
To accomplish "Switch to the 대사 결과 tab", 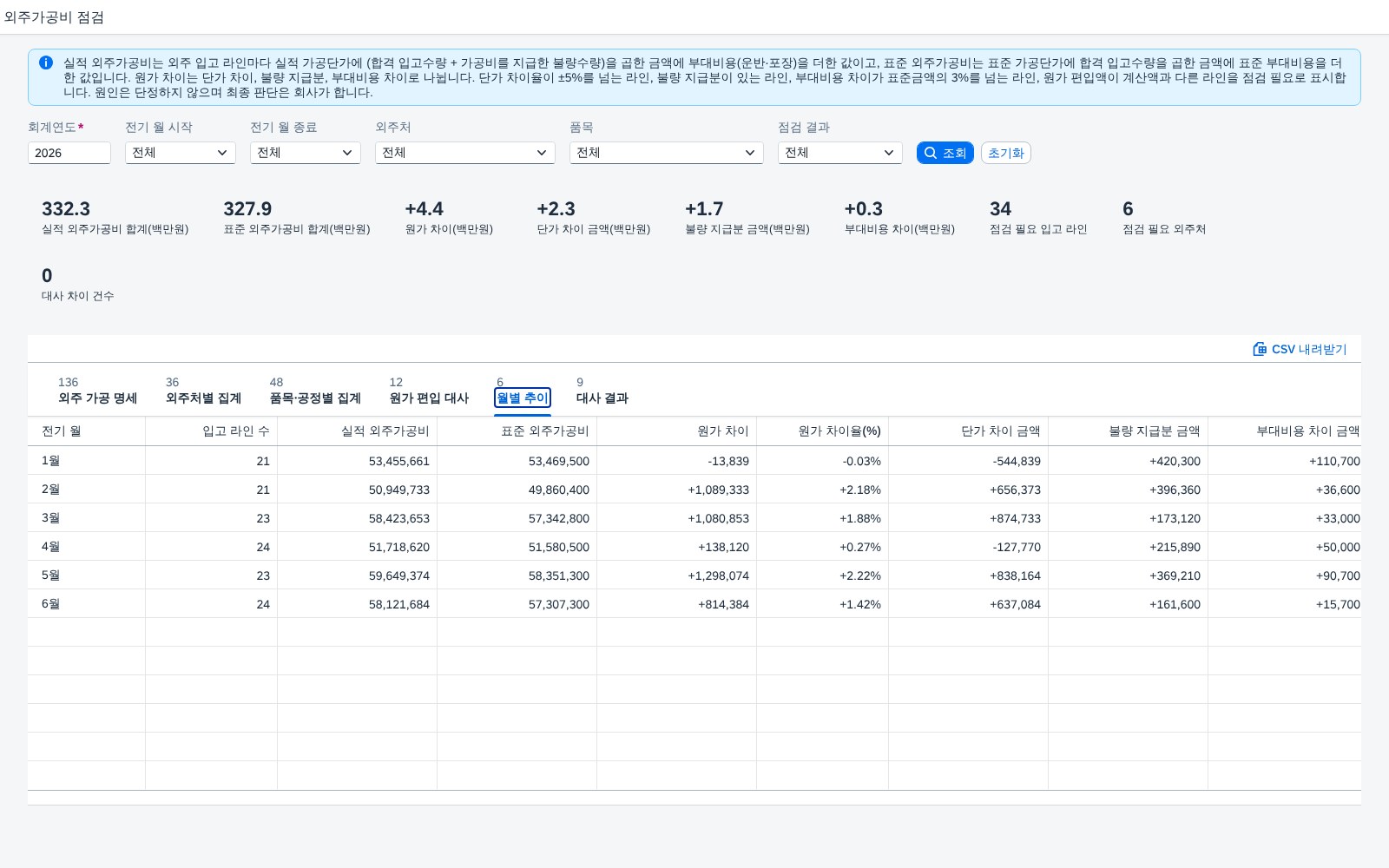I will (x=602, y=391).
